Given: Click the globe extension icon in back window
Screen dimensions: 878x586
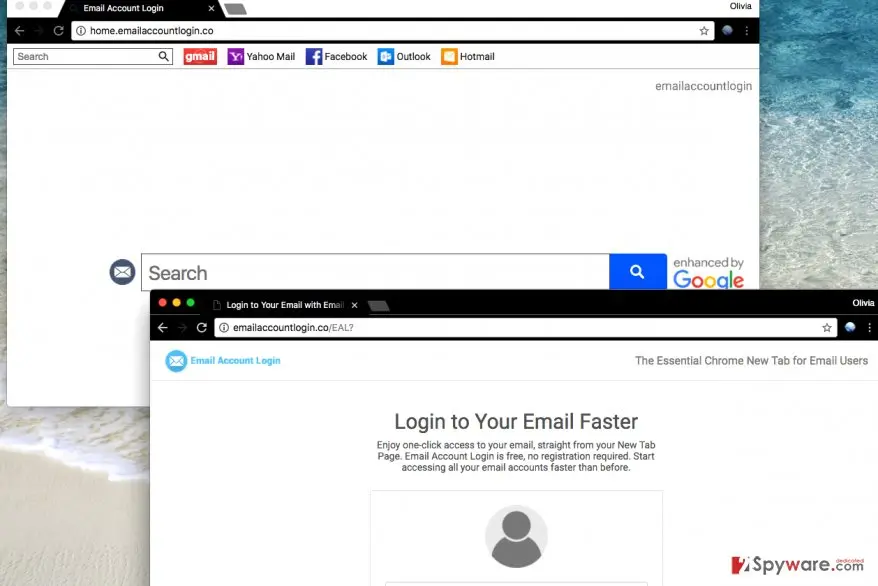Looking at the screenshot, I should 727,31.
